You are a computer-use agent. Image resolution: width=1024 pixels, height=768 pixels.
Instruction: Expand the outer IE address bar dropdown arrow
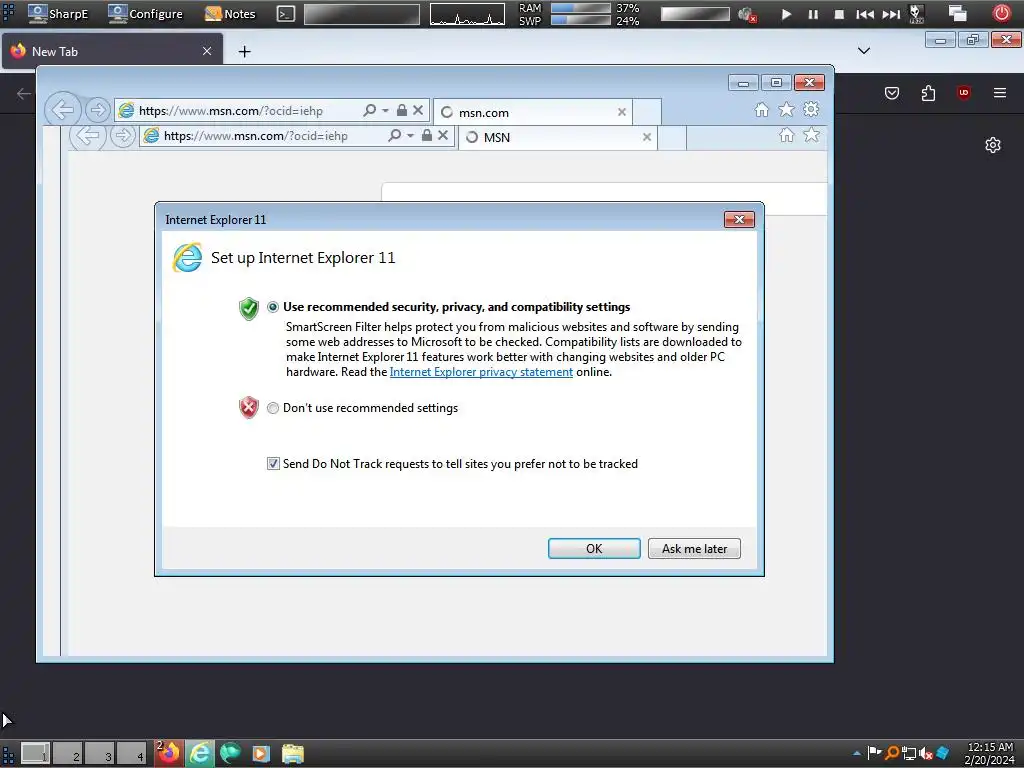pyautogui.click(x=385, y=110)
